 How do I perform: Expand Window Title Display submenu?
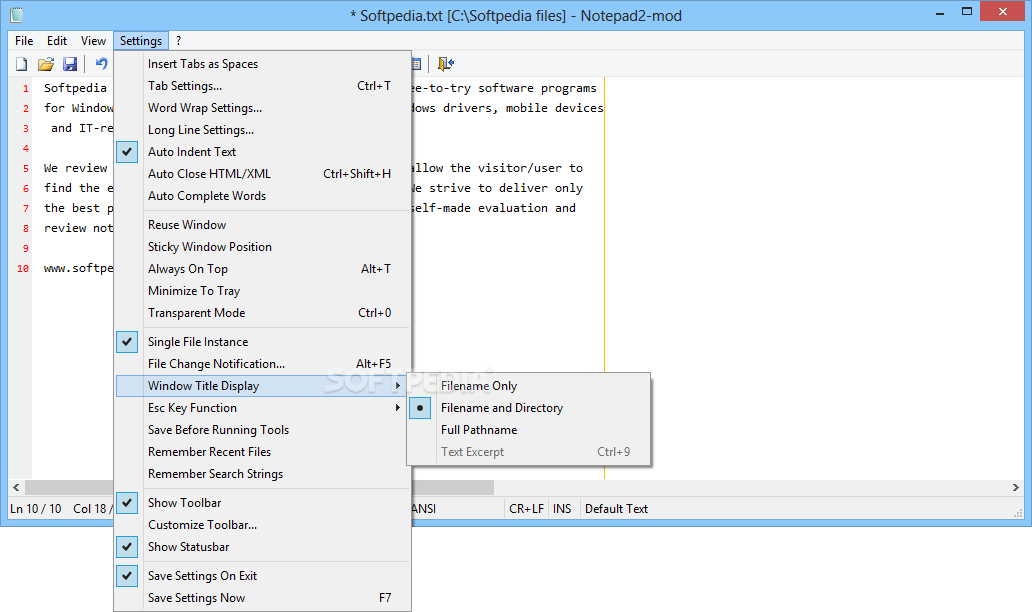coord(263,386)
